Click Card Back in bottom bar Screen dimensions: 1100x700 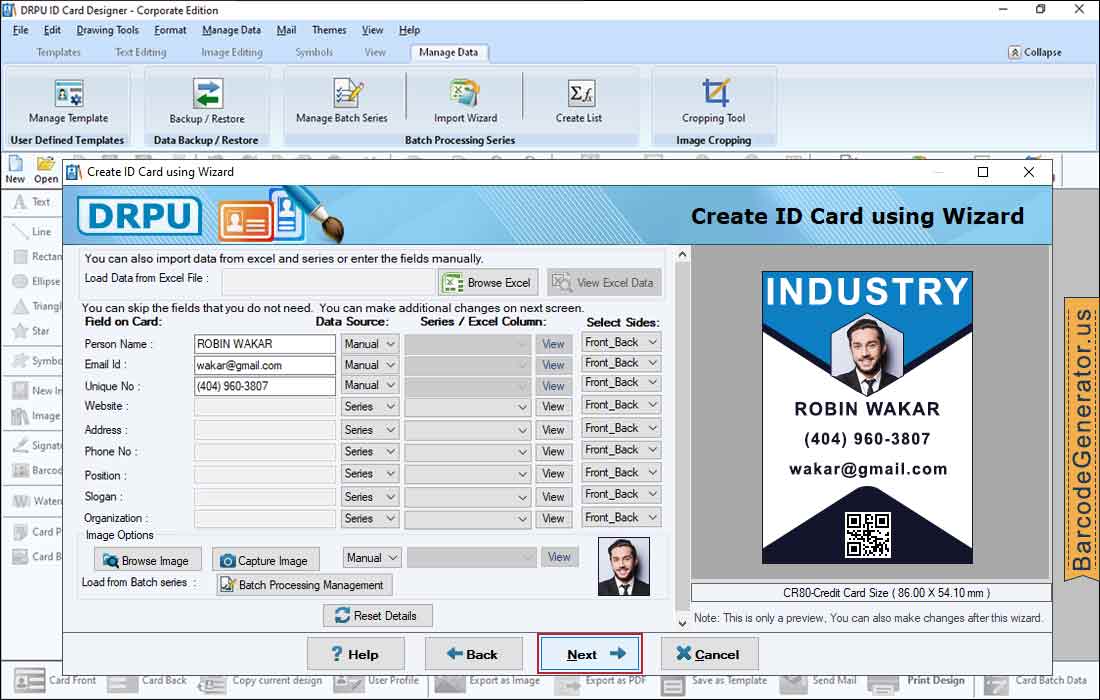(x=147, y=681)
